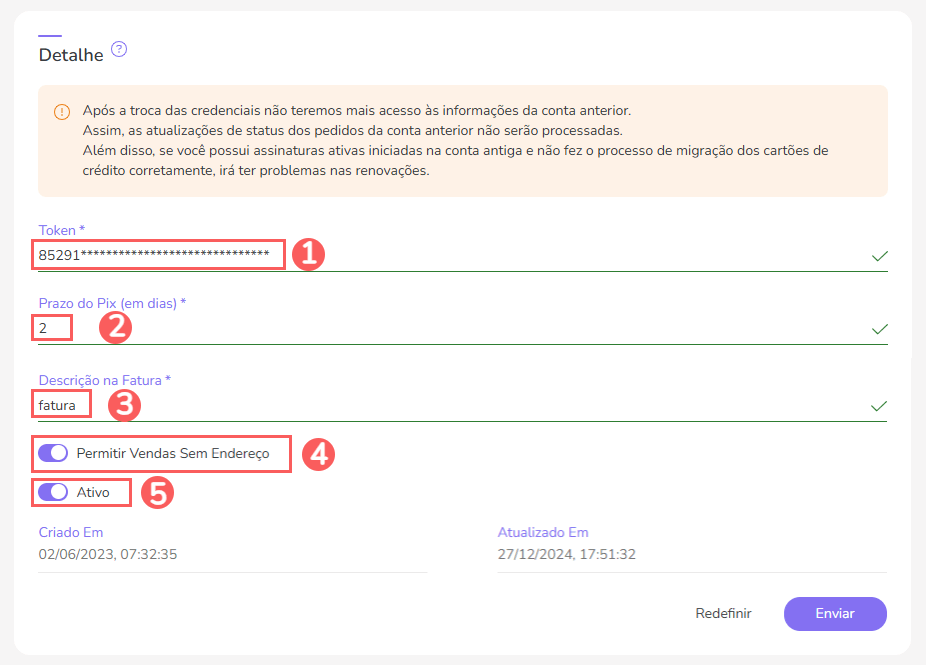Click the badge numbered 4
Image resolution: width=926 pixels, height=665 pixels.
point(317,456)
